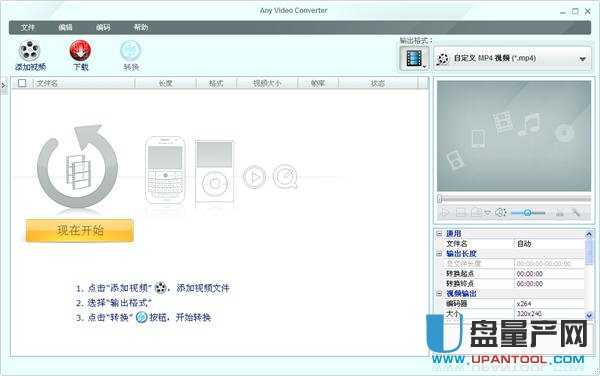Viewport: 600px width, 376px height.
Task: Open the 自定义 MP4 视频 output format dropdown
Action: point(512,59)
